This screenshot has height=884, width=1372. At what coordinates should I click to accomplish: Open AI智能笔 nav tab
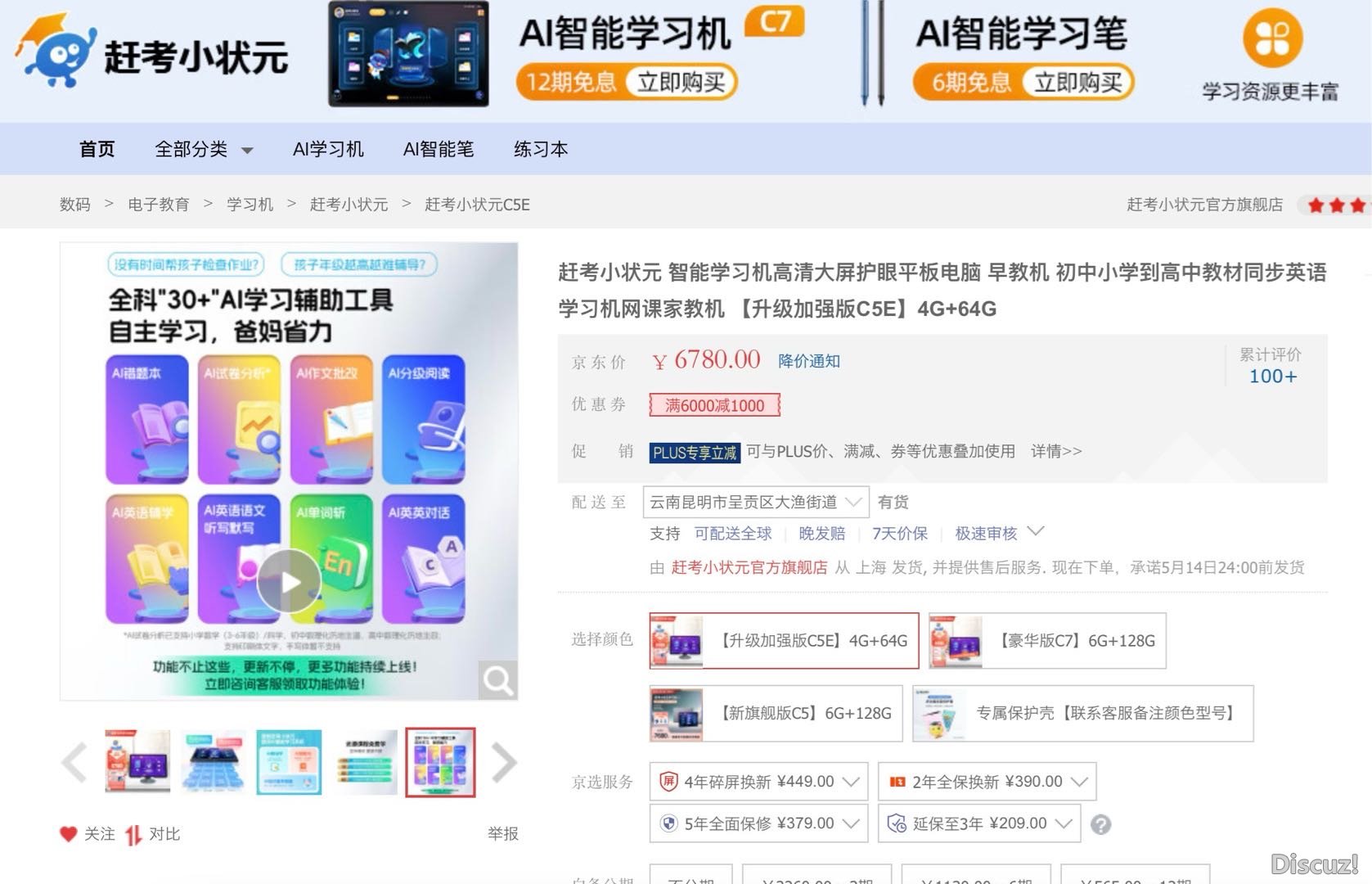pos(439,149)
